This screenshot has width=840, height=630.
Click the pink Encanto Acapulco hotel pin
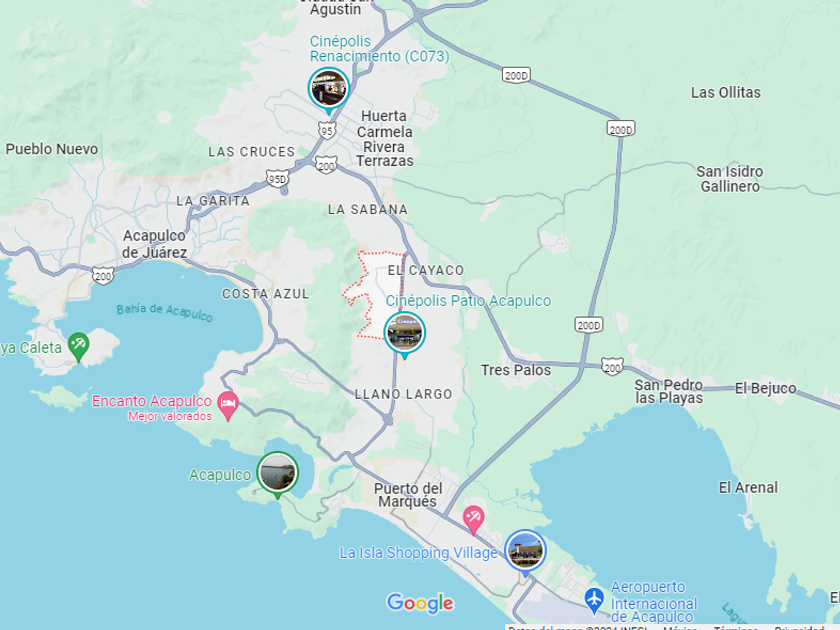[x=228, y=406]
